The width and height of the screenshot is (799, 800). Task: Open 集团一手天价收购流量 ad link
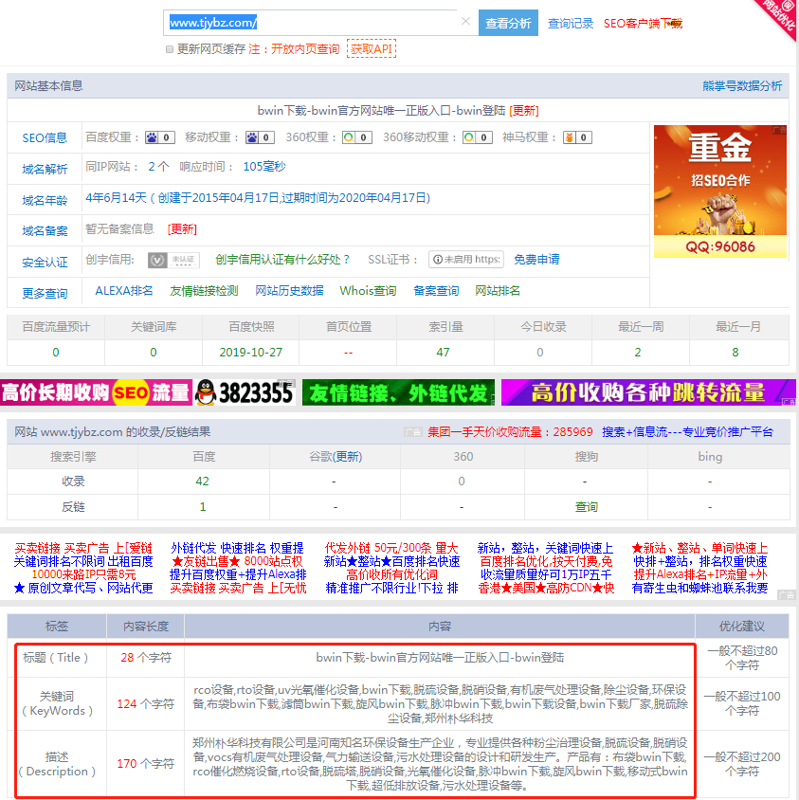(510, 432)
